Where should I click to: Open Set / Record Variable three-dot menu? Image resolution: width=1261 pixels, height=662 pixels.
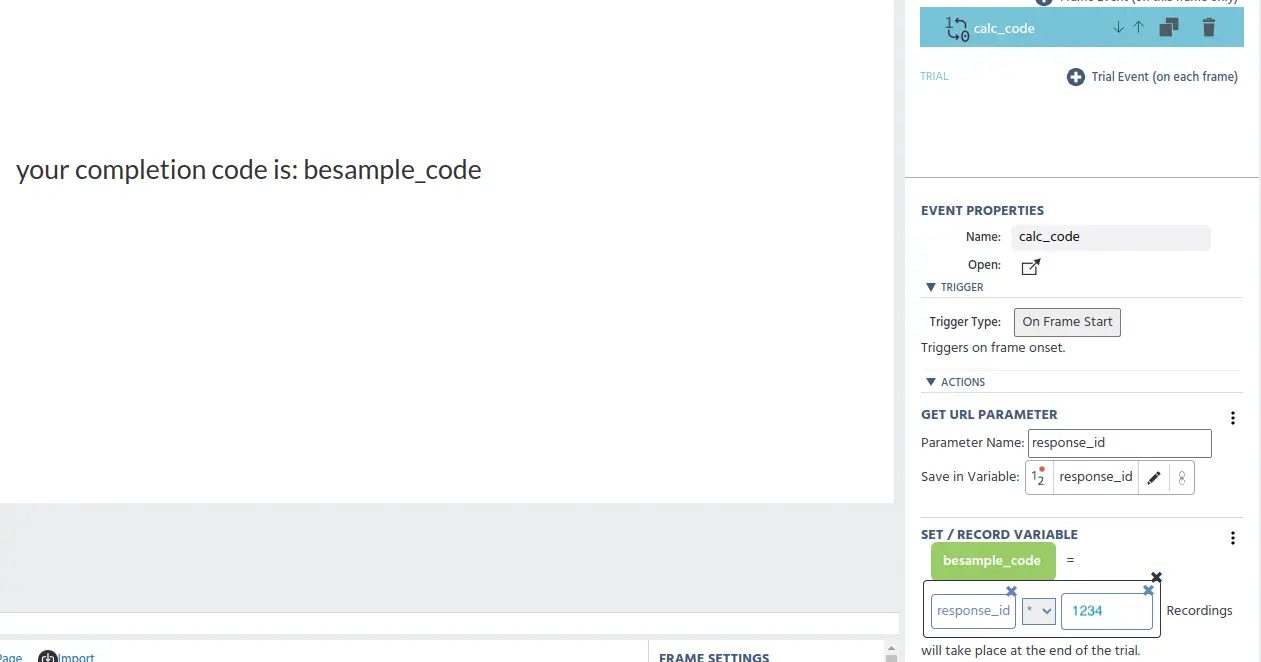(1233, 539)
